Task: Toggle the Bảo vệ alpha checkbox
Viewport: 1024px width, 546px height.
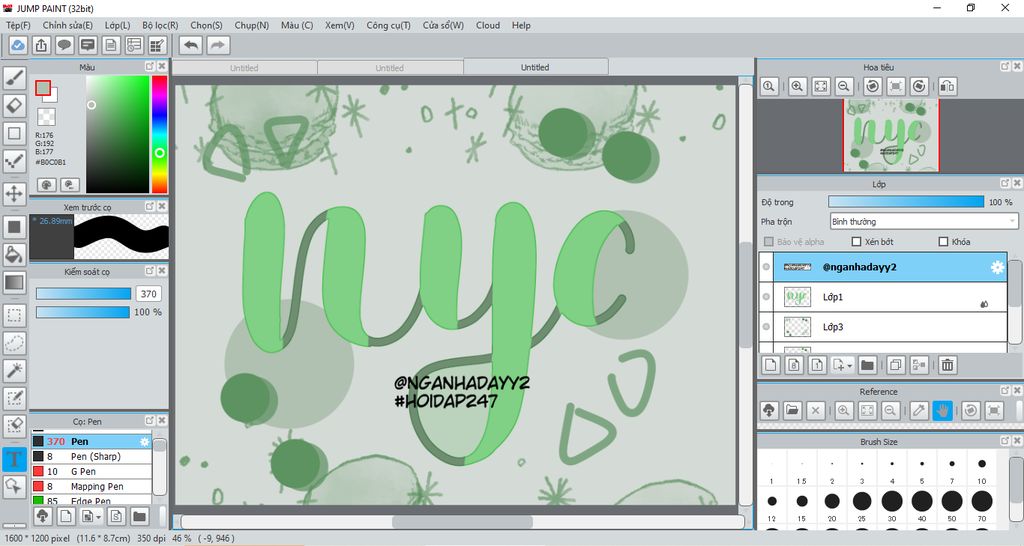Action: point(769,242)
